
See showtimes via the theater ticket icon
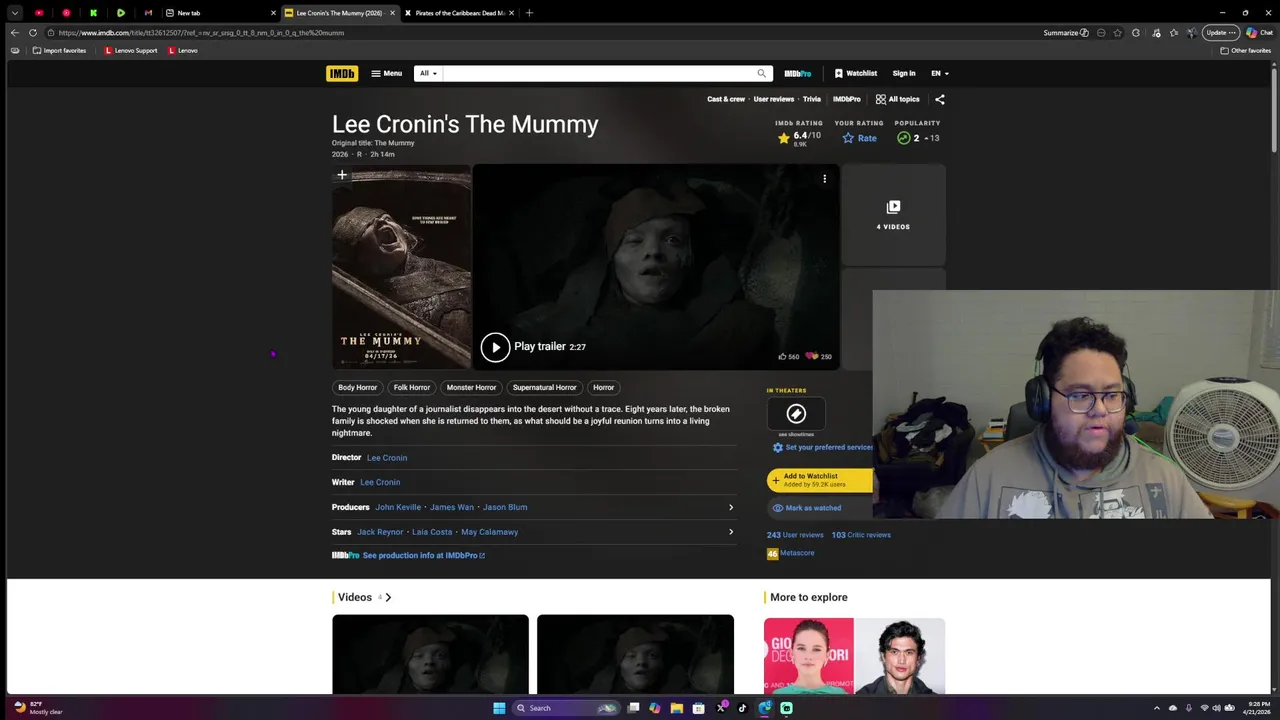(x=796, y=413)
